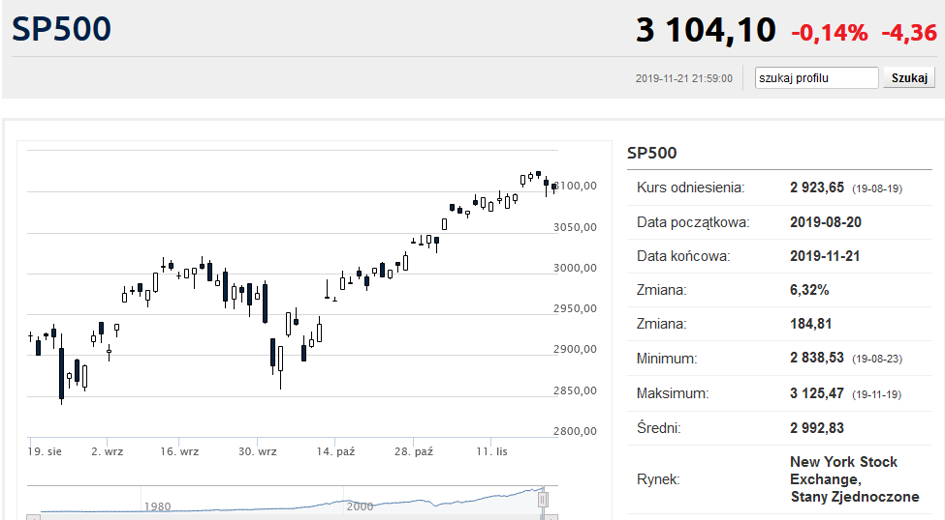Click the SP500 heading above the stats table
The width and height of the screenshot is (945, 520).
(651, 153)
